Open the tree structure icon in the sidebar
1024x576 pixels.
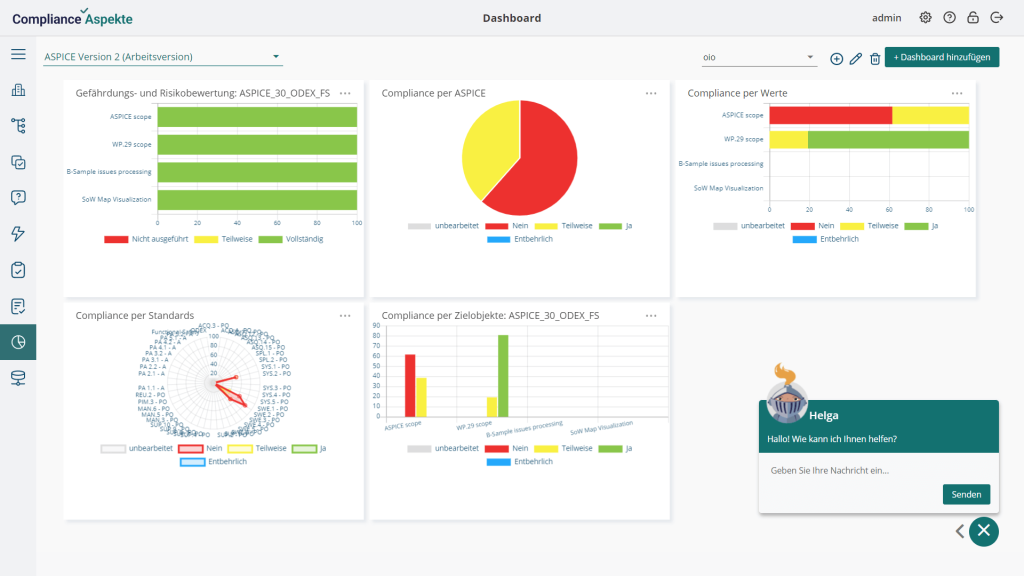tap(18, 126)
